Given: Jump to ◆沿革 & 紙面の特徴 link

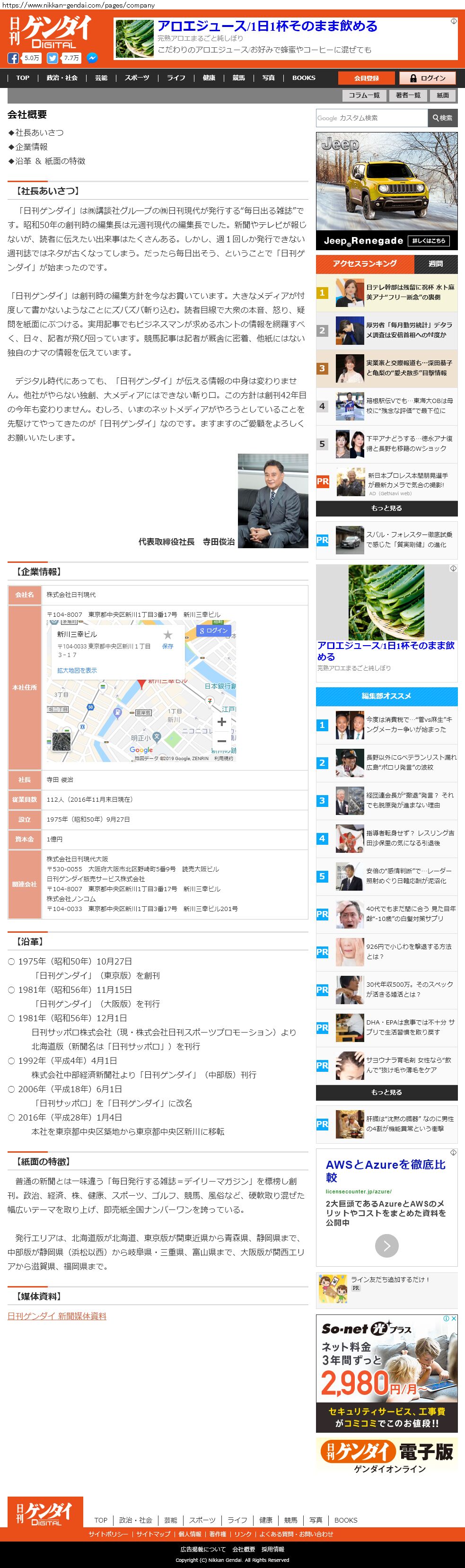Looking at the screenshot, I should pos(47,161).
